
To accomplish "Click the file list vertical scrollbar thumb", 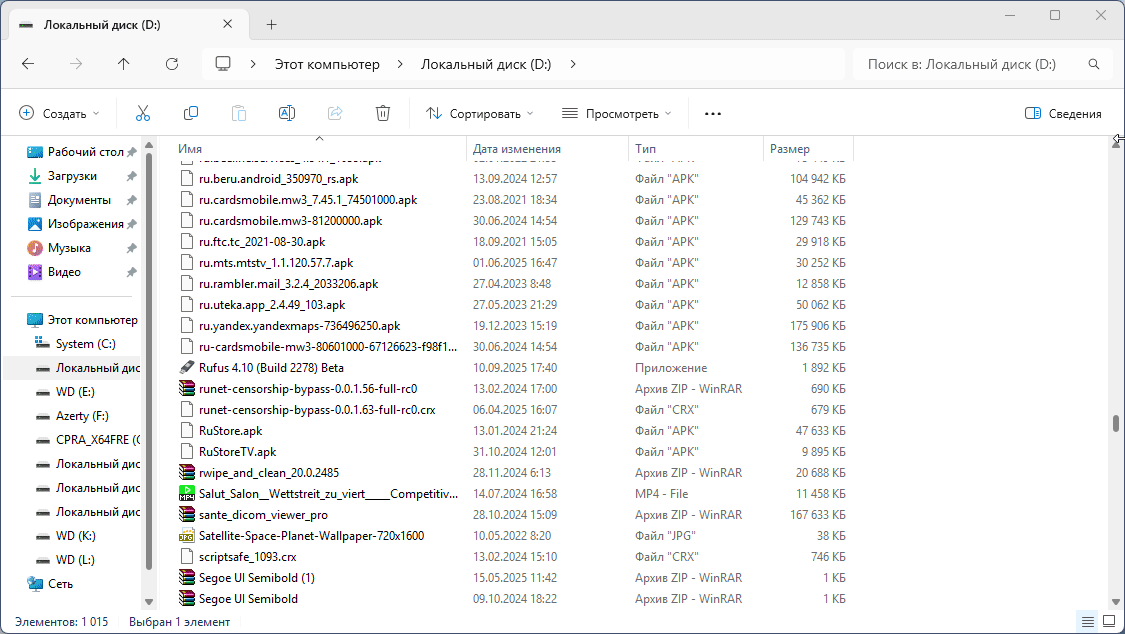I will point(1116,423).
